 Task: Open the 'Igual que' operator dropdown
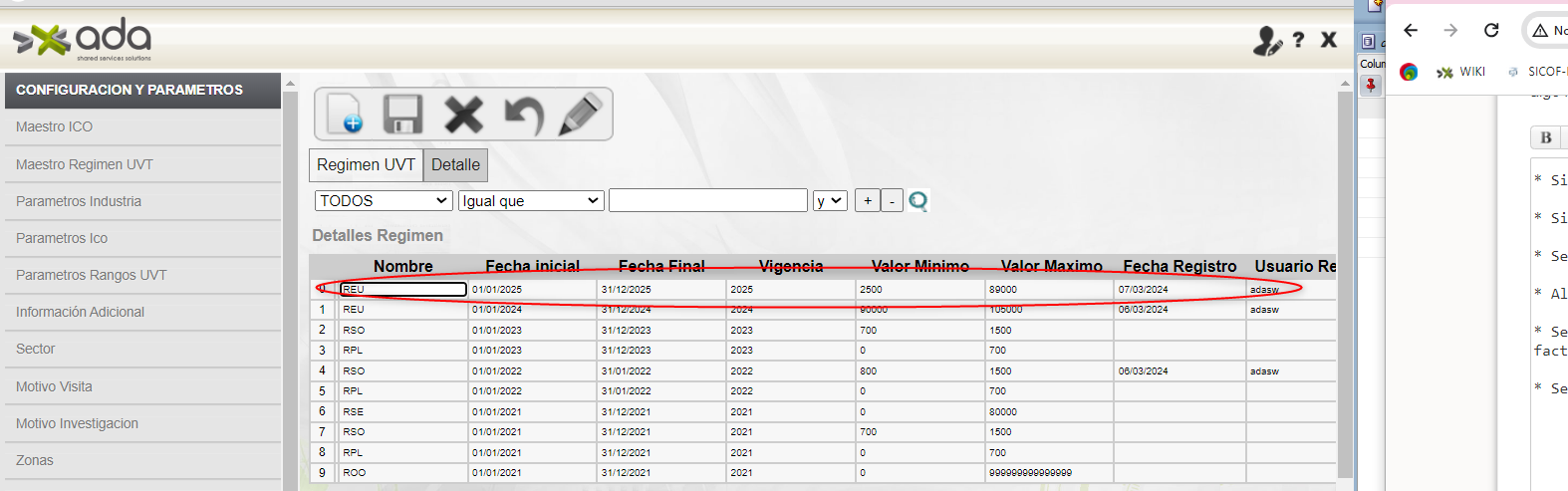tap(531, 201)
